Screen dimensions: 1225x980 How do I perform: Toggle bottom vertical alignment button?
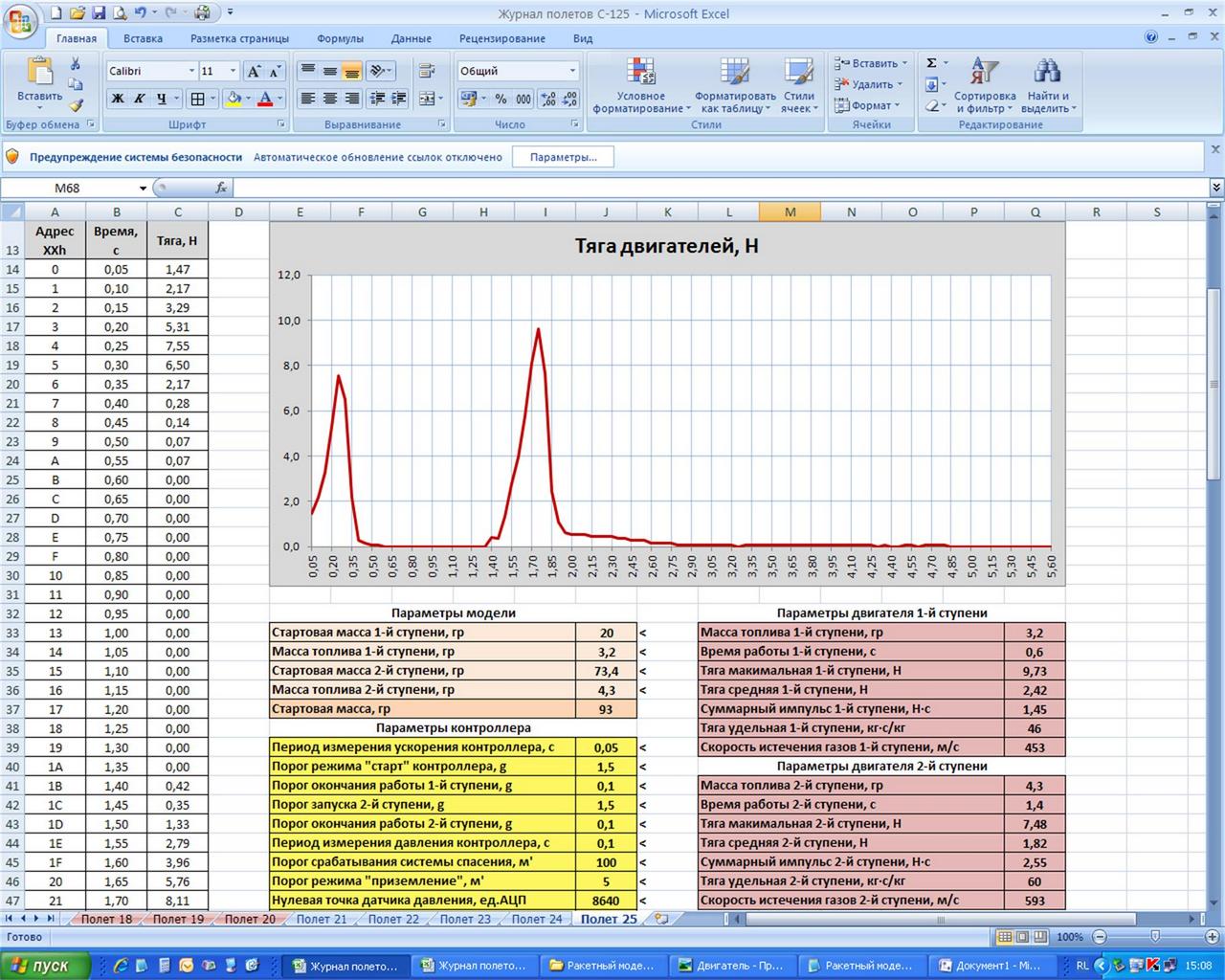351,72
